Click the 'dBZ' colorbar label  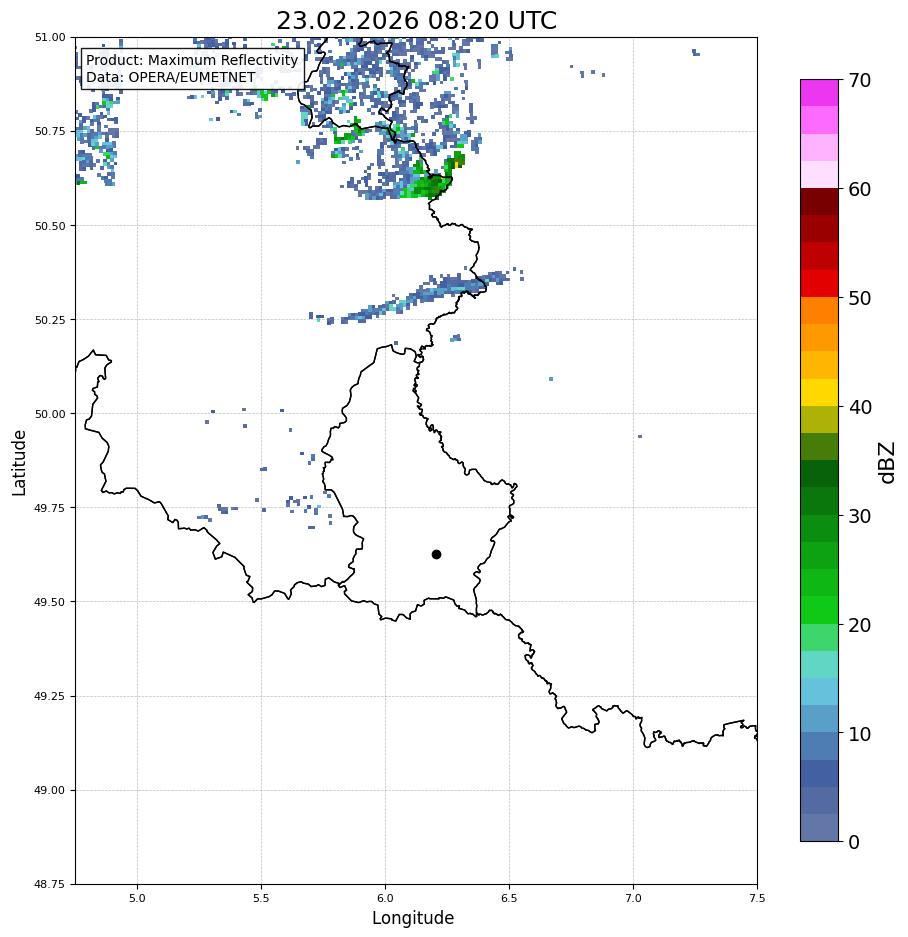coord(888,463)
